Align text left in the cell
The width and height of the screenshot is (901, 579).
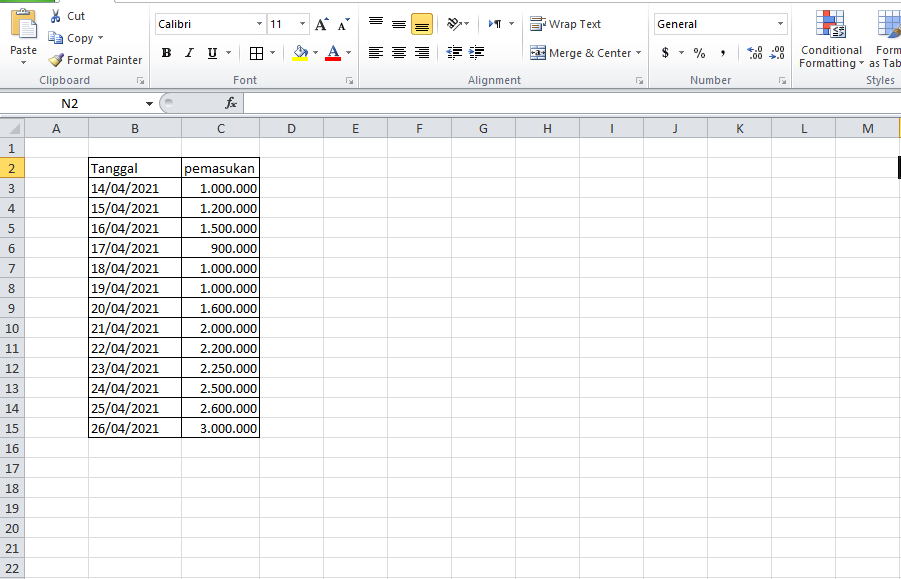(x=376, y=53)
